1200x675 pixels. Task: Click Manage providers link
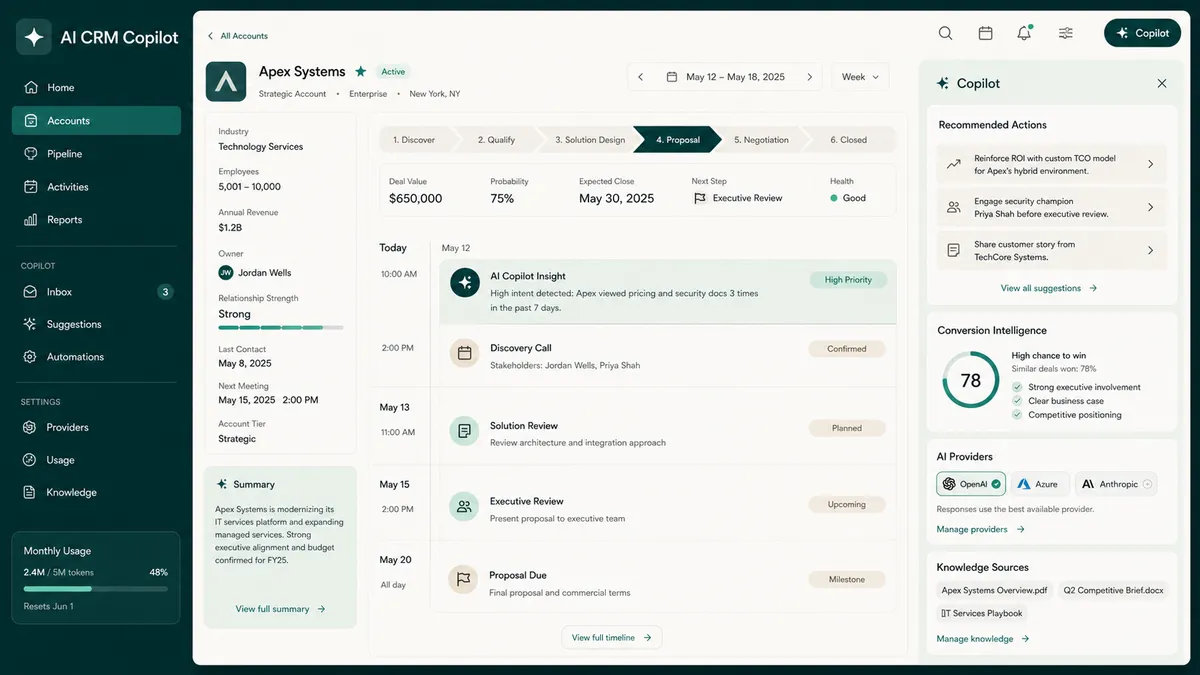click(x=981, y=529)
